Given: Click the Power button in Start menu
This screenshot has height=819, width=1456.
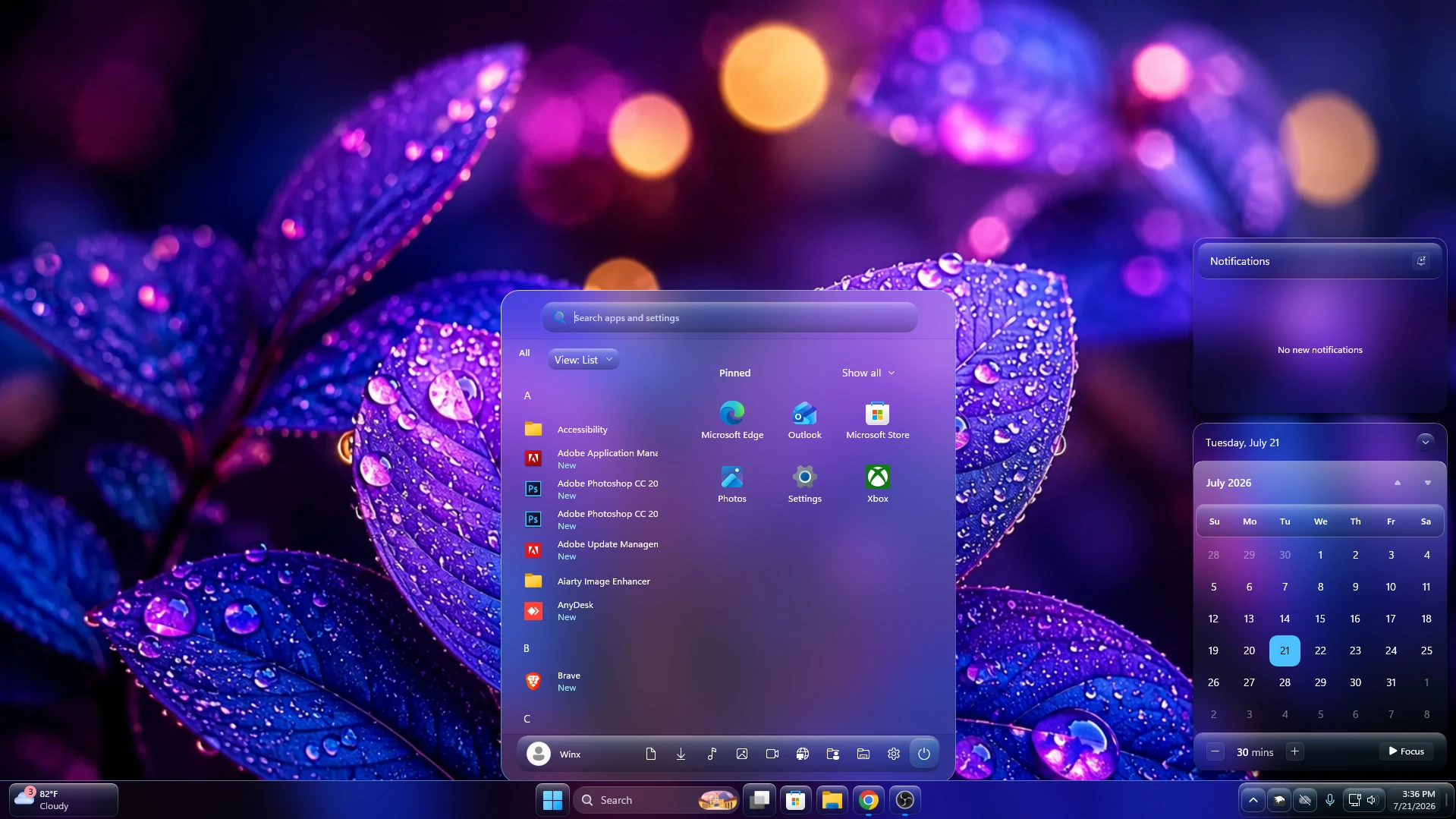Looking at the screenshot, I should pos(924,754).
